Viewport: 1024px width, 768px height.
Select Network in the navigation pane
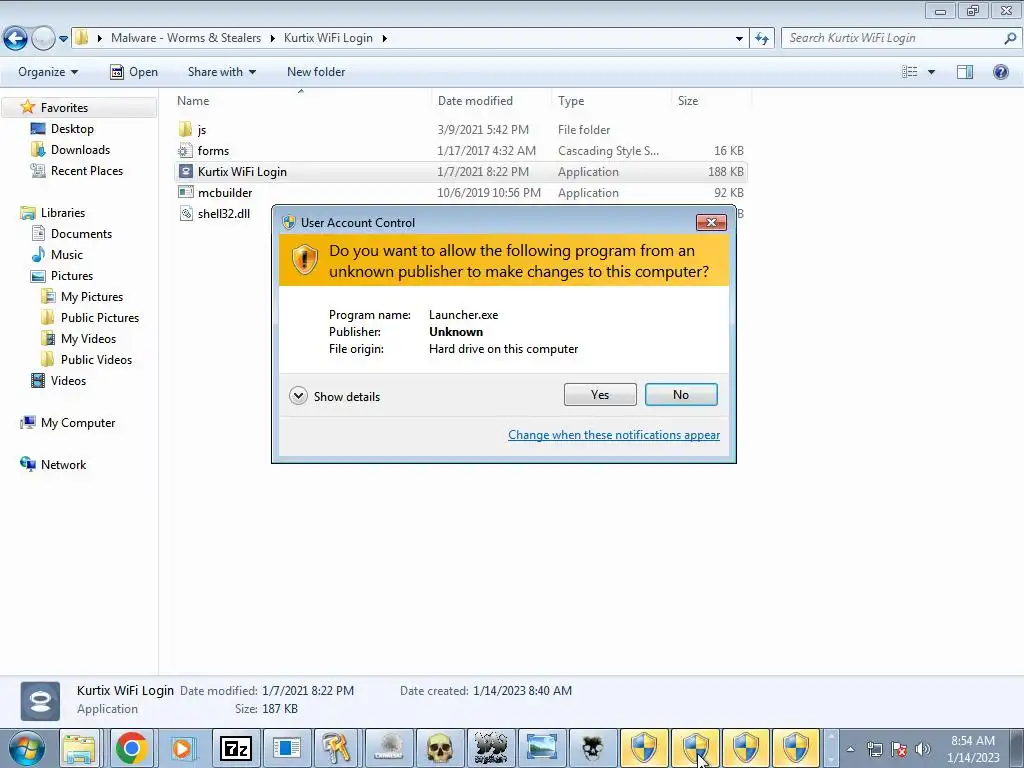63,464
